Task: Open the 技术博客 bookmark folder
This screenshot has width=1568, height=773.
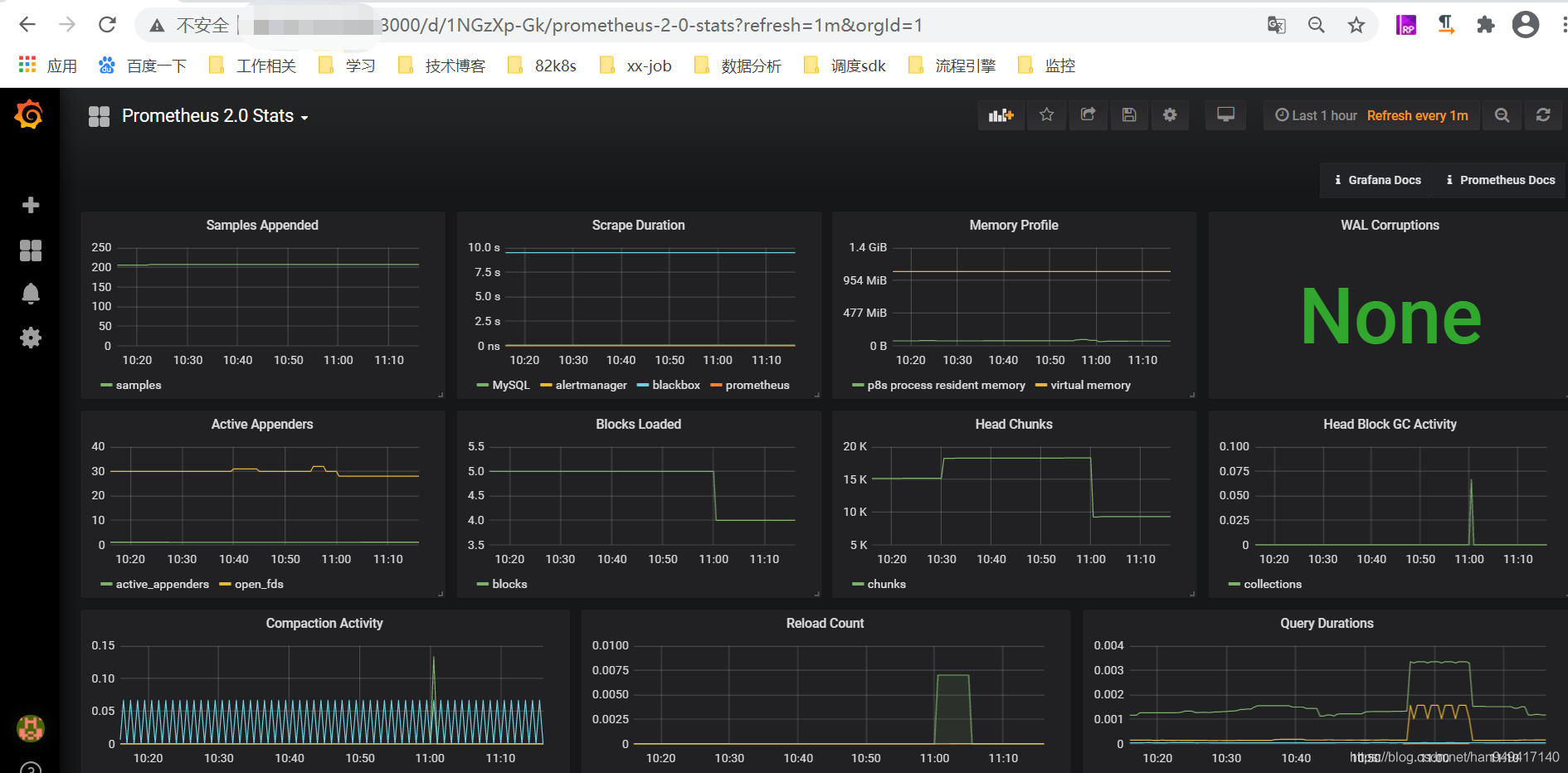Action: (441, 66)
